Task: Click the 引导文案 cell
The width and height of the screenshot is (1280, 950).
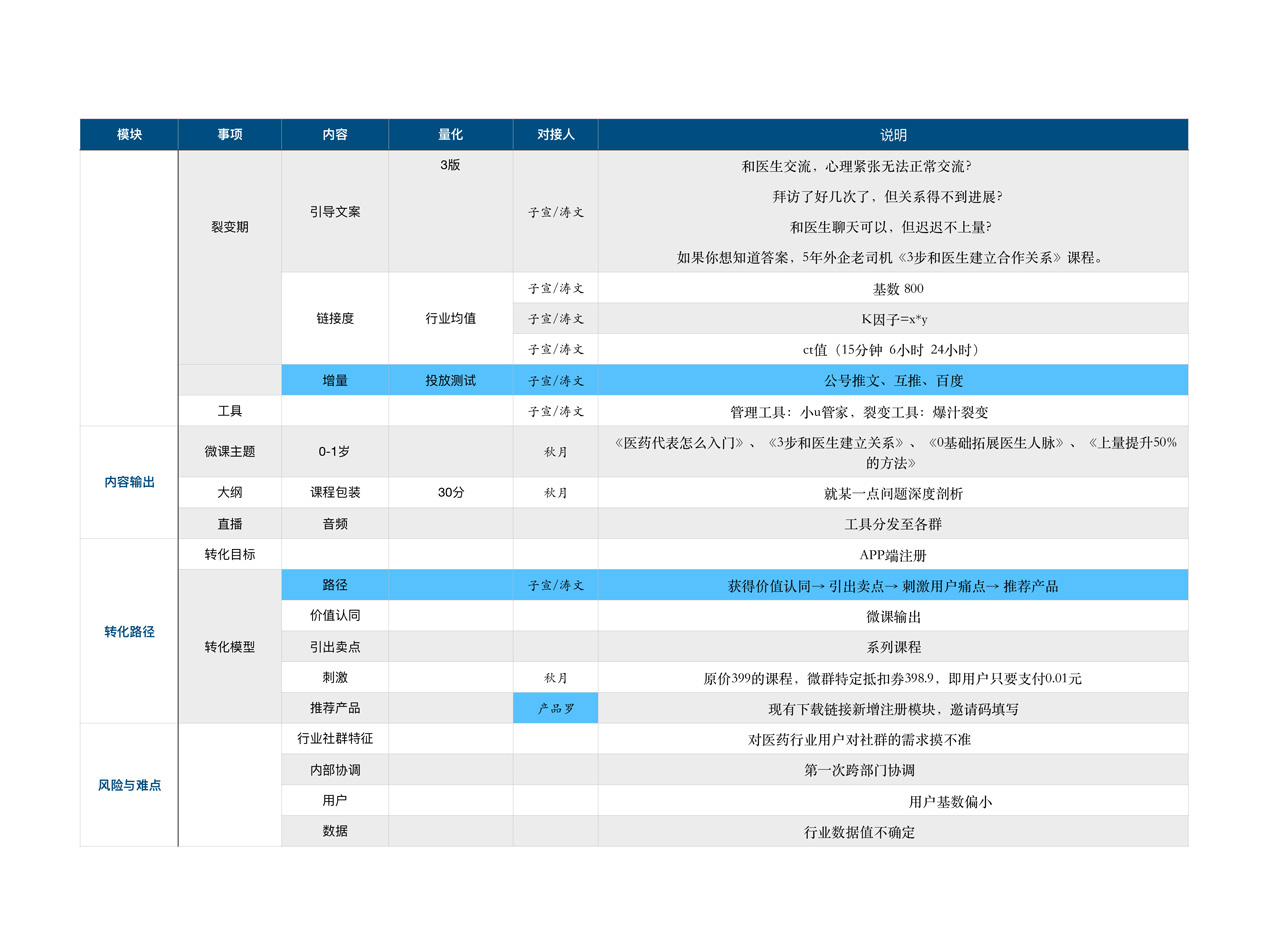Action: coord(335,212)
